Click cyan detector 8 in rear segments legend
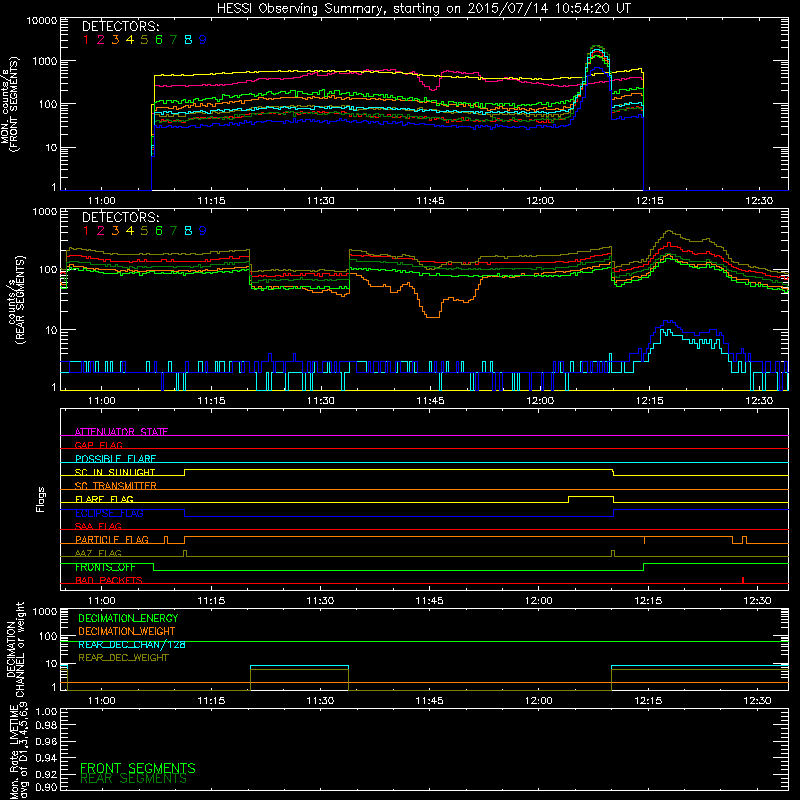 tap(188, 231)
